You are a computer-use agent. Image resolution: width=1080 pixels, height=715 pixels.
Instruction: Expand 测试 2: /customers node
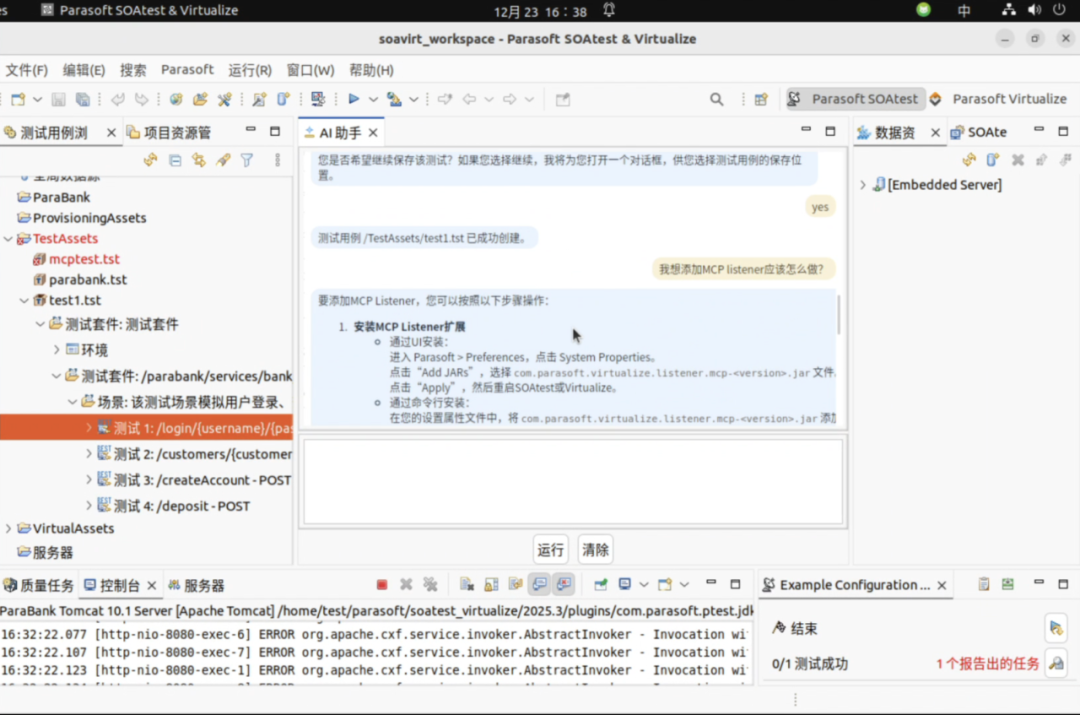pos(89,454)
